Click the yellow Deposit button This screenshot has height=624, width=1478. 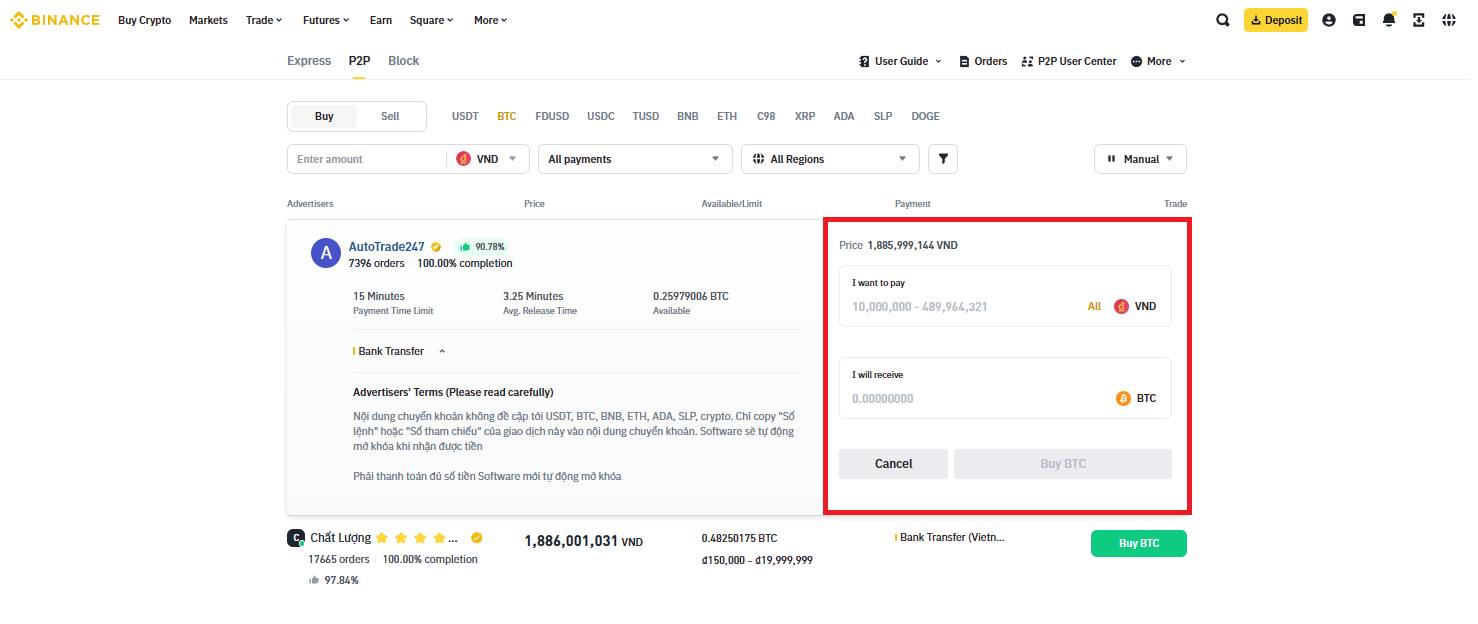coord(1276,20)
